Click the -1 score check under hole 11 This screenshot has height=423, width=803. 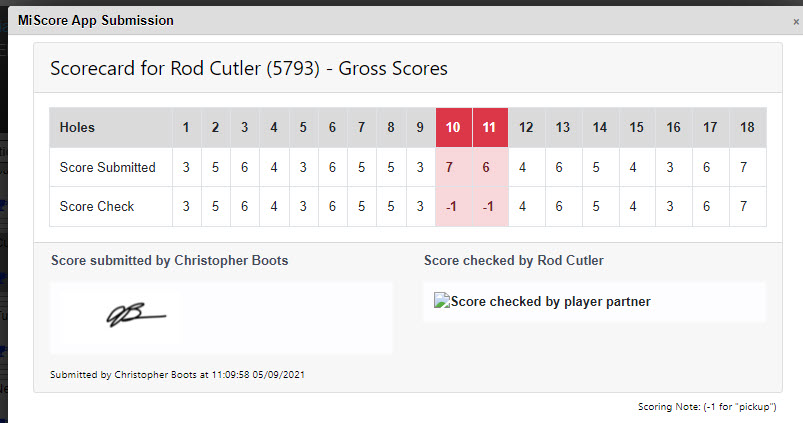point(489,206)
